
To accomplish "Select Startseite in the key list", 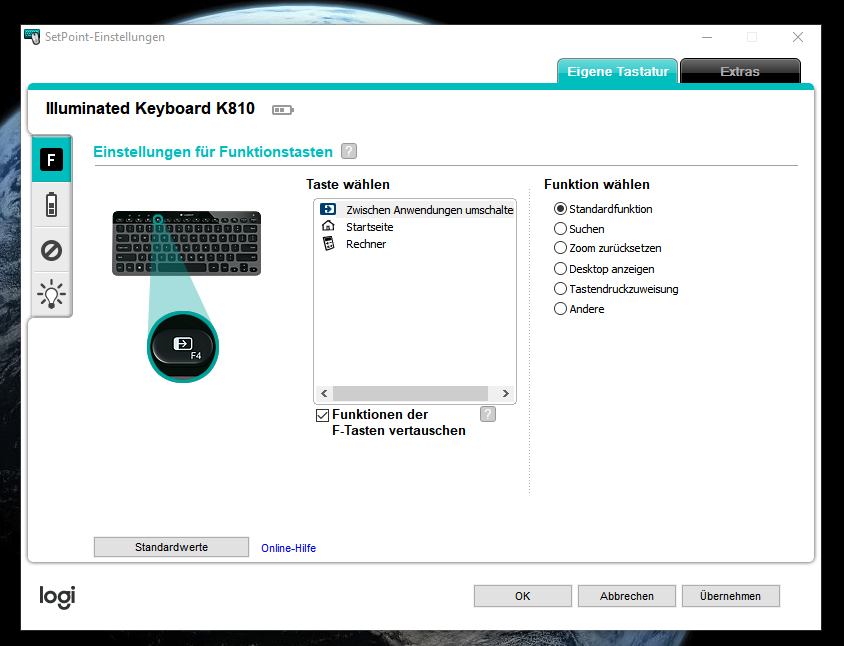I will pyautogui.click(x=369, y=227).
